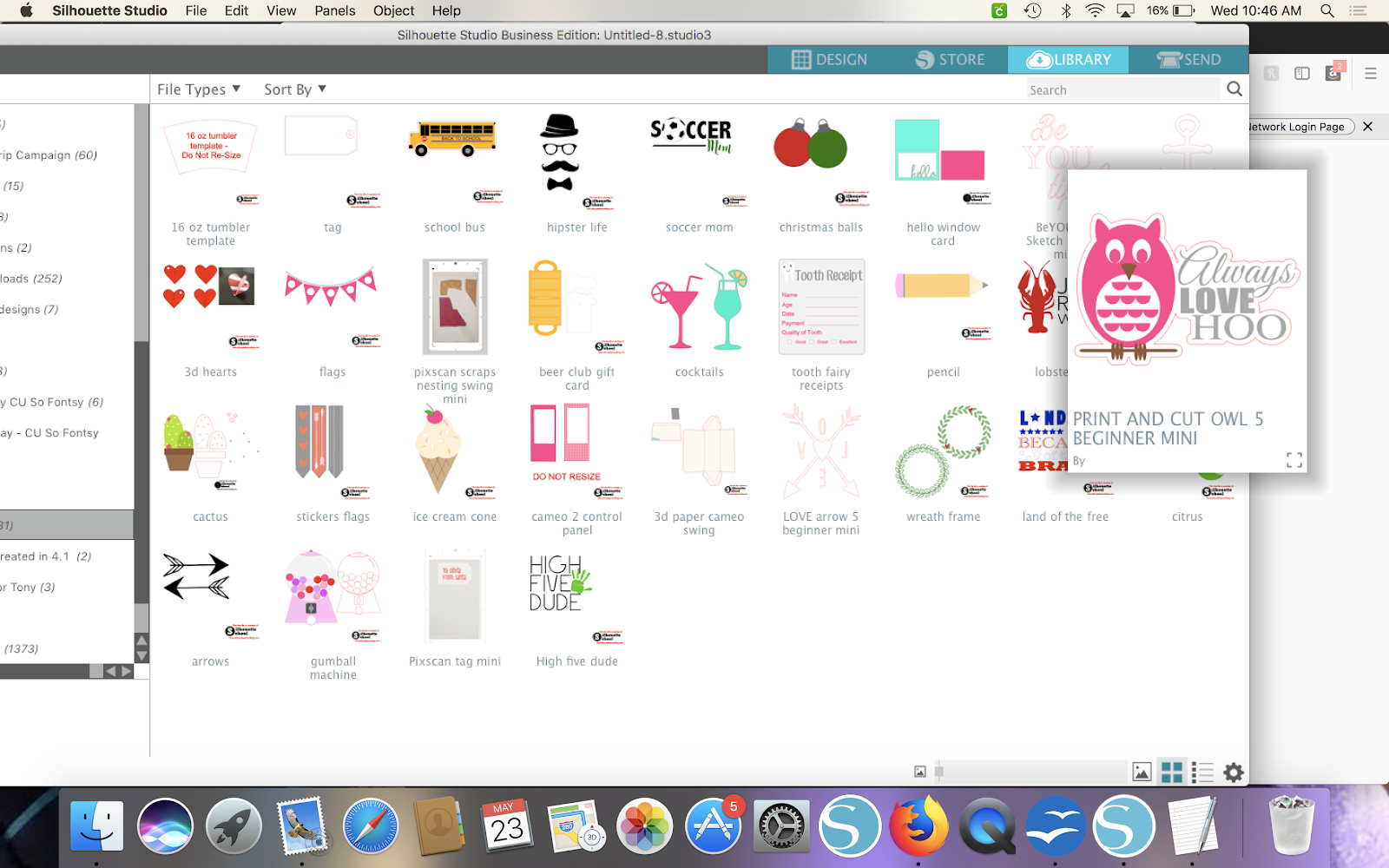Screen dimensions: 1389x868
Task: Switch to large single-image view
Action: (1142, 772)
